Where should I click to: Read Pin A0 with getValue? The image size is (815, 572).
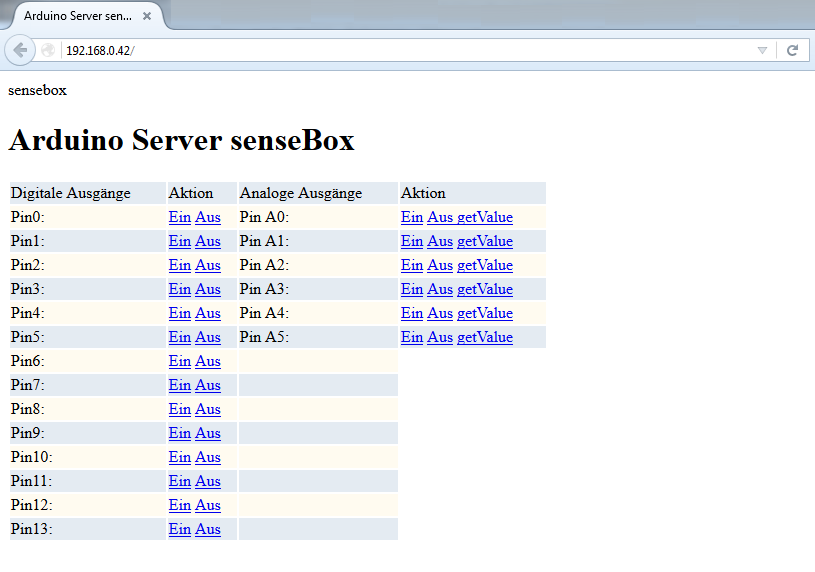tap(485, 217)
